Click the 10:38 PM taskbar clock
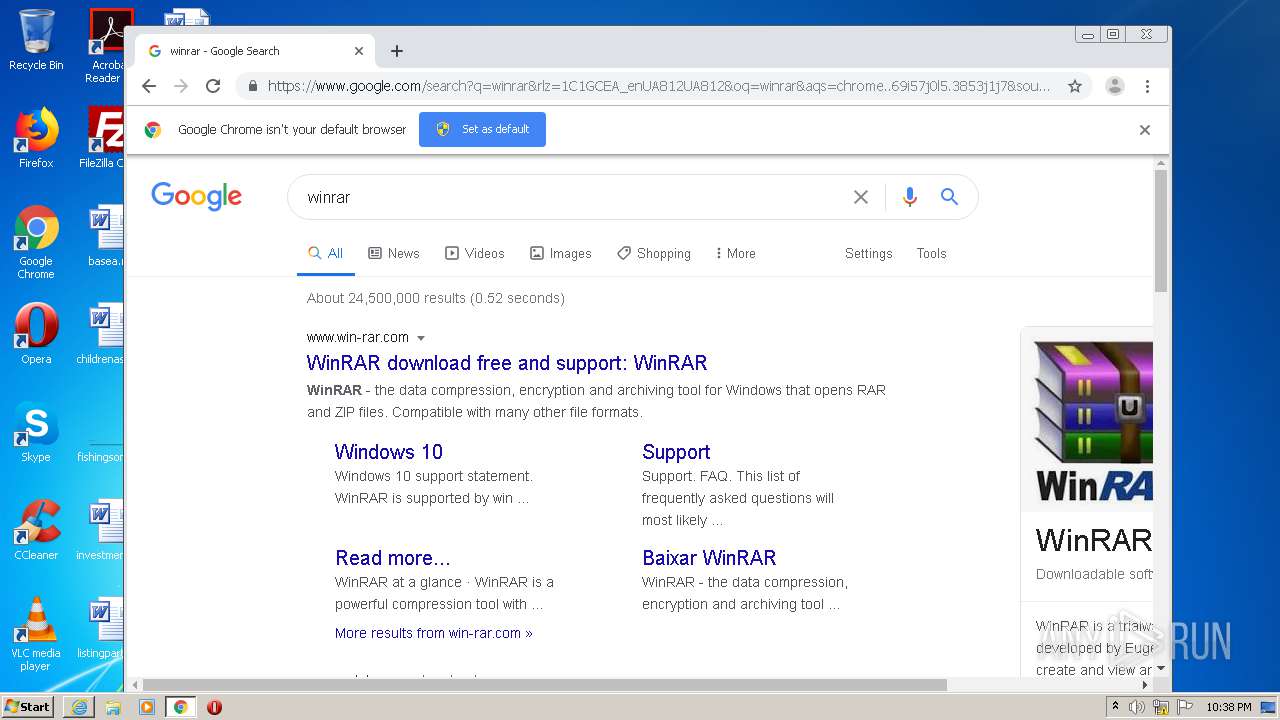 click(1228, 707)
